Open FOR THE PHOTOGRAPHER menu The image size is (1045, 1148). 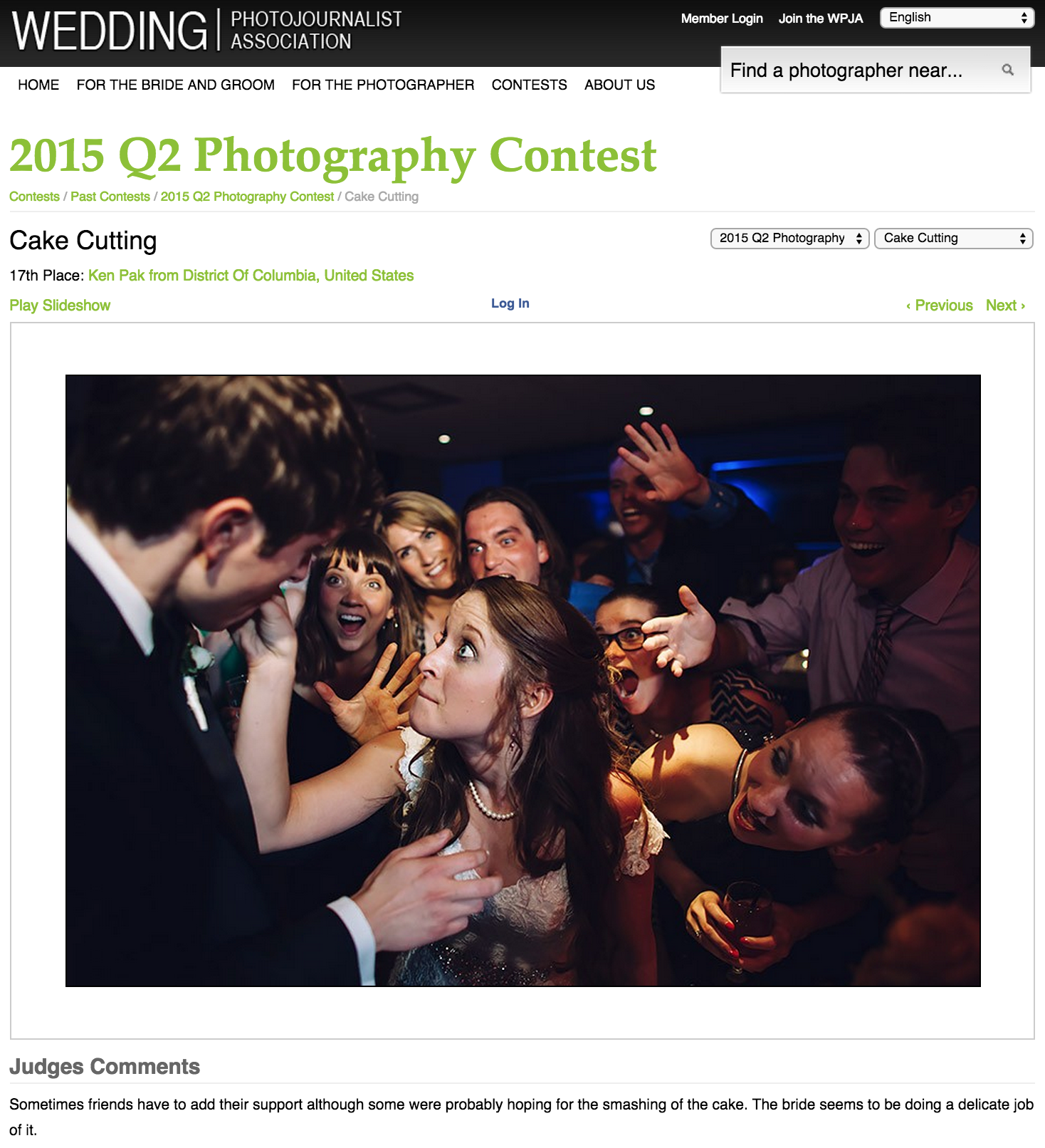pos(383,85)
